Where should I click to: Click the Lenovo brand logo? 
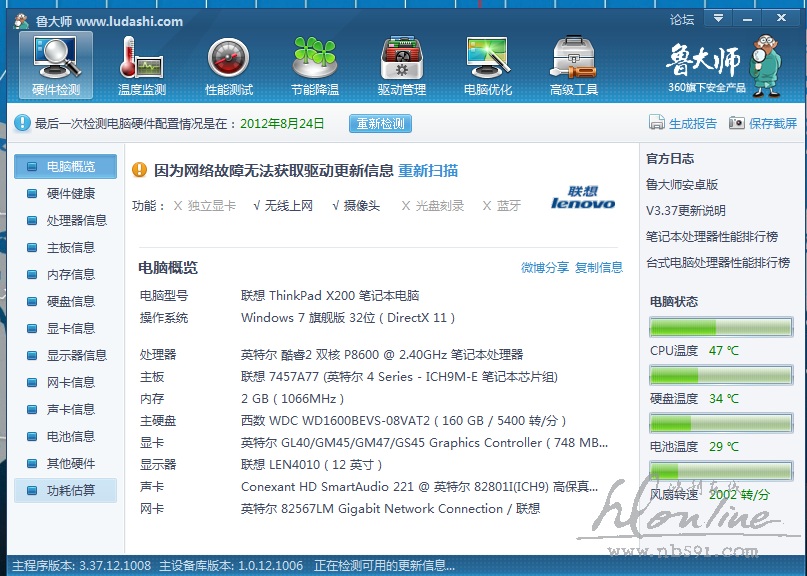tap(583, 198)
